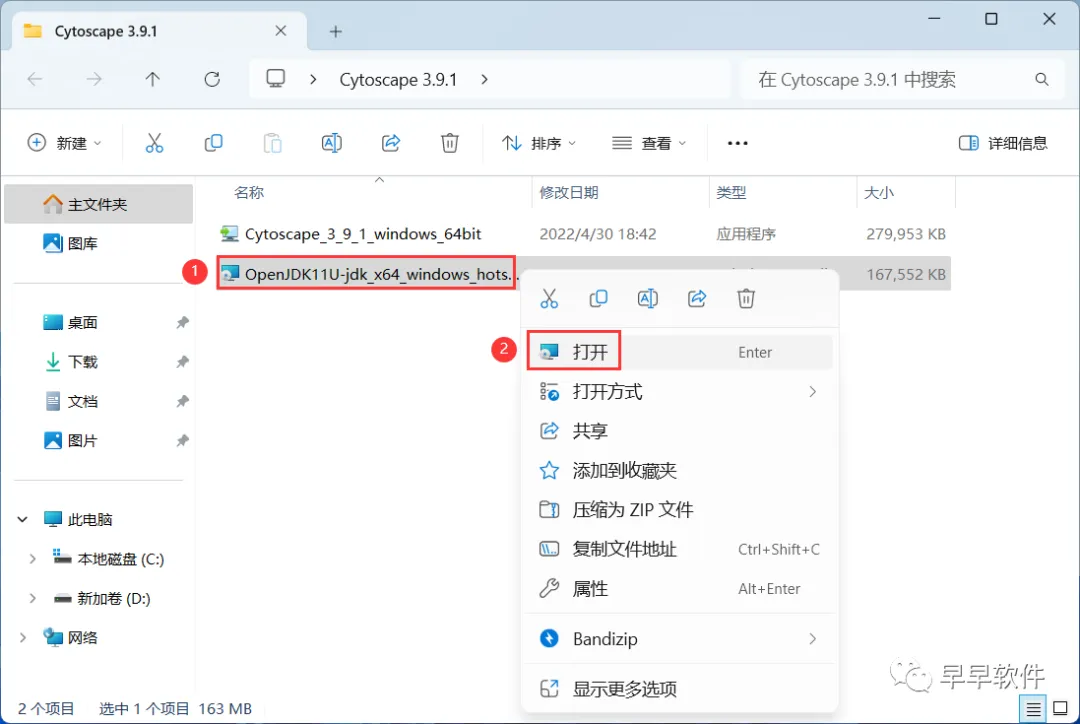This screenshot has width=1080, height=724.
Task: Open the 排序 sort dropdown
Action: tap(539, 143)
